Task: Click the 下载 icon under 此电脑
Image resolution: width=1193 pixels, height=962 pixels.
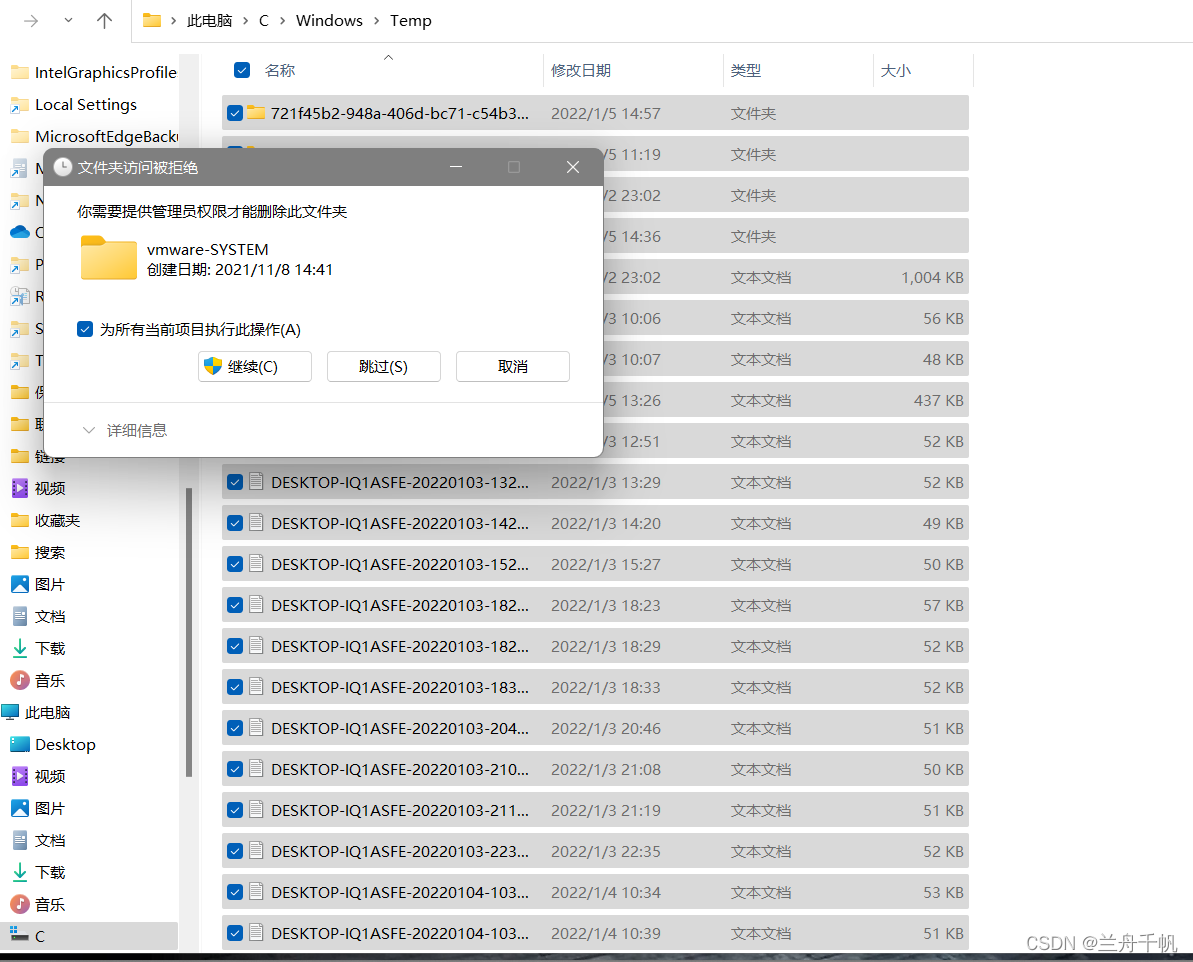Action: 20,872
